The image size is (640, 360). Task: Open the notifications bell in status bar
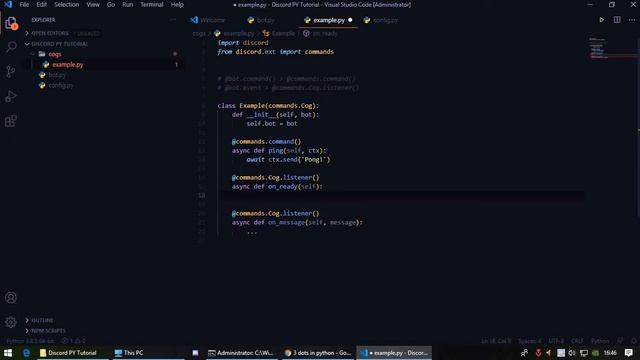tap(633, 340)
